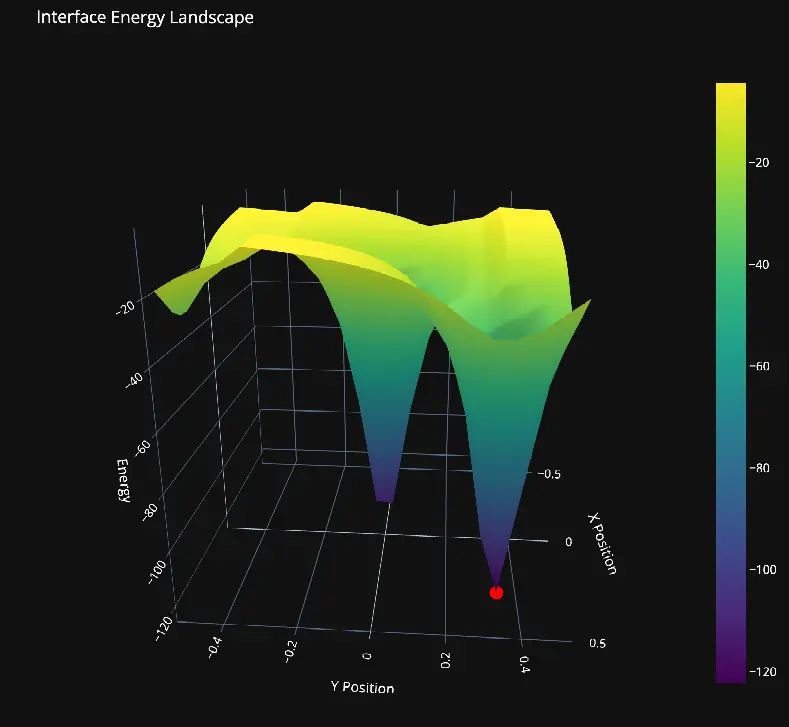Click the -80 tick on the Energy axis
The image size is (789, 727).
click(151, 513)
